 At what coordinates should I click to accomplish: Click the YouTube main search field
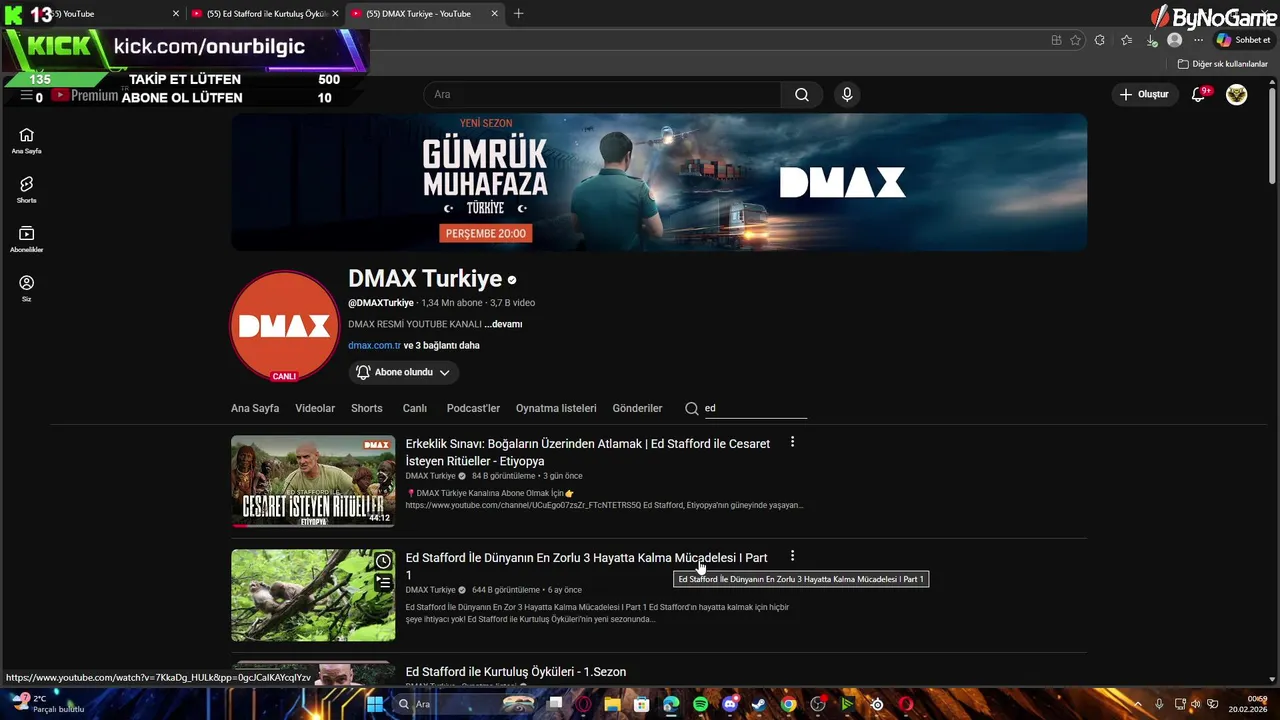(x=602, y=95)
